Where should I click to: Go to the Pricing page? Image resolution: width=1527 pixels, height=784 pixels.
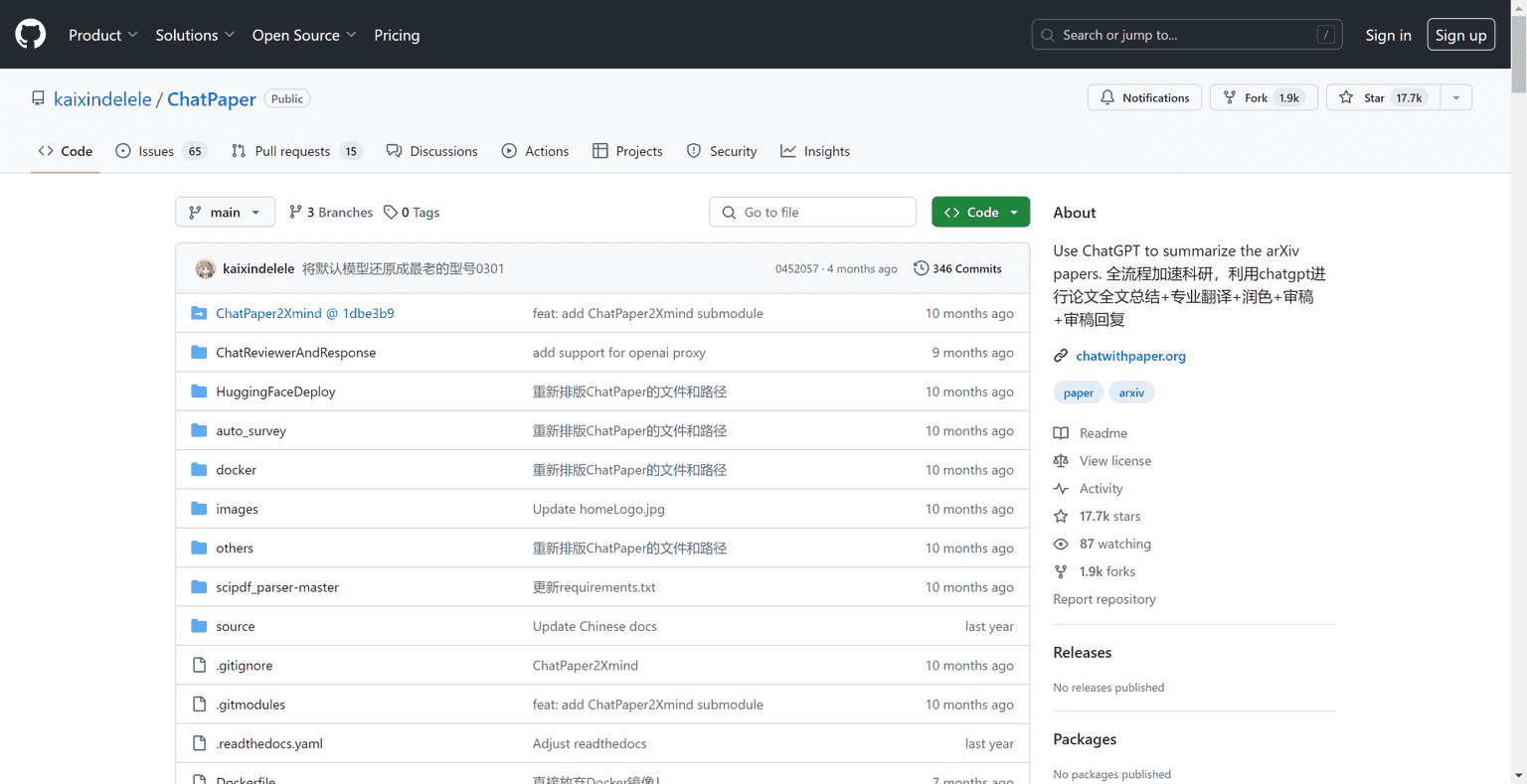[x=397, y=35]
